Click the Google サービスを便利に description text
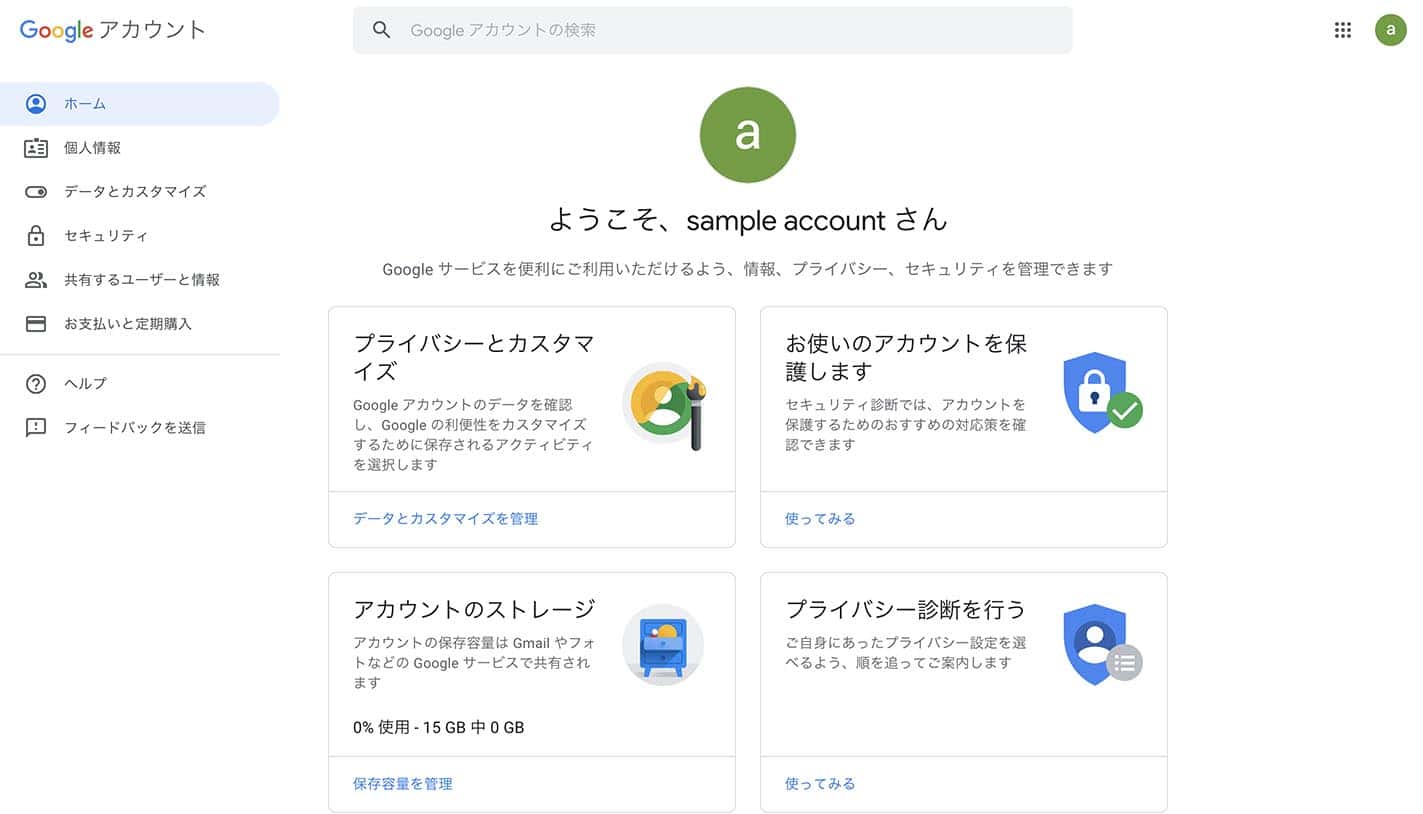 click(748, 269)
